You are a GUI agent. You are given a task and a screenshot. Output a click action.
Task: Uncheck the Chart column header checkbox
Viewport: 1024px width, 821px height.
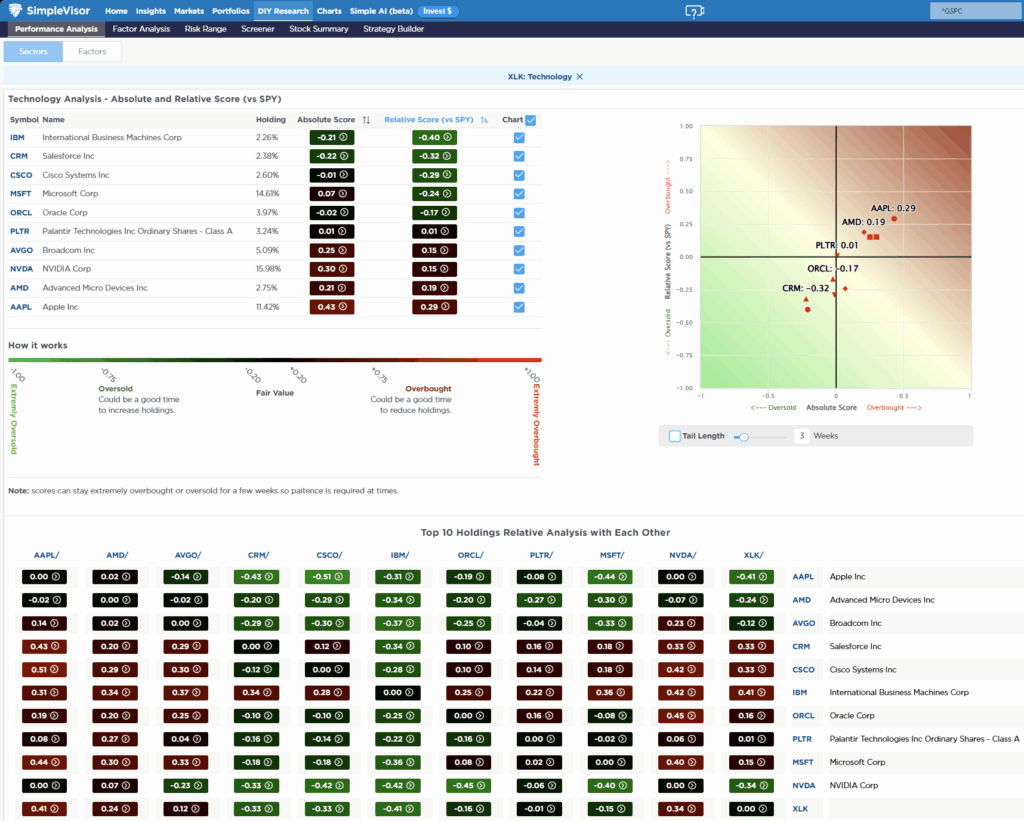pos(532,118)
